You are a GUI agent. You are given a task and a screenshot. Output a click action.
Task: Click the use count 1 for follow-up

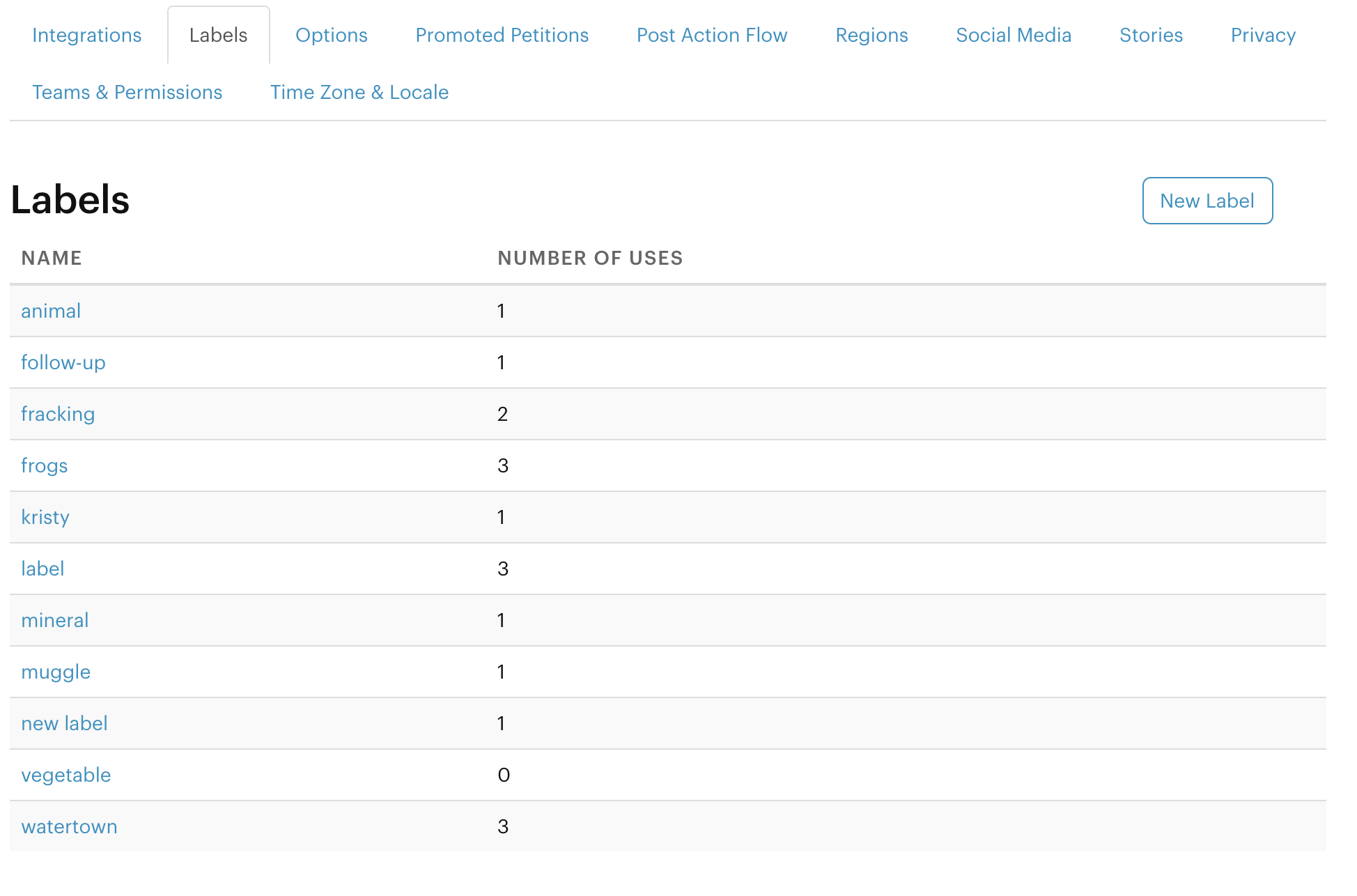point(501,362)
